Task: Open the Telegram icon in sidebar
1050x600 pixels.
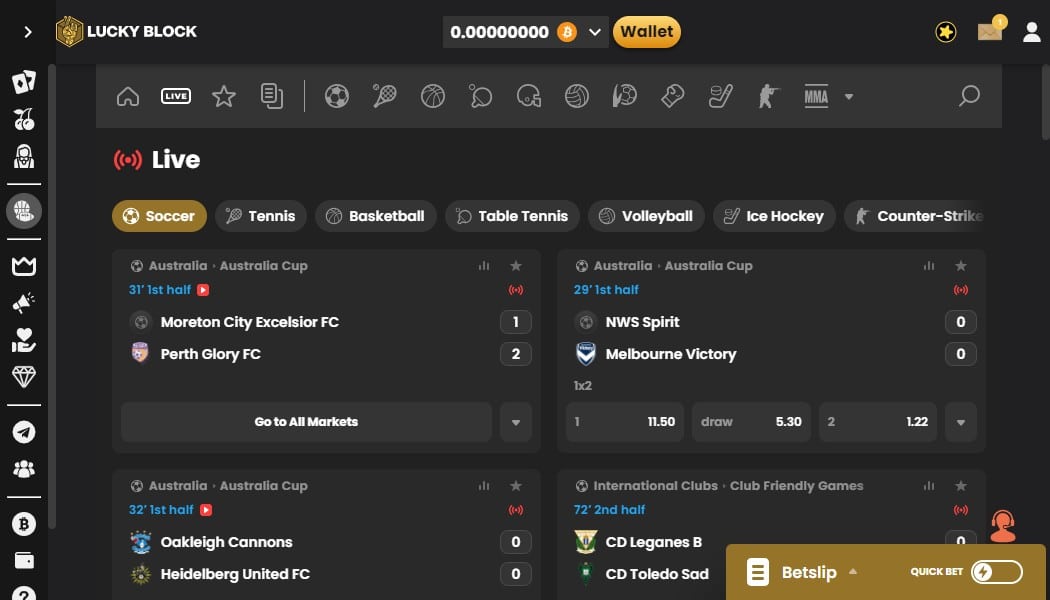Action: (24, 432)
